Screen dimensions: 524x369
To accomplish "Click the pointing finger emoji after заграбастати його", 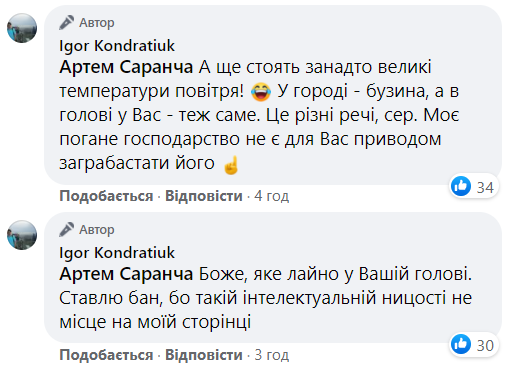I will click(231, 164).
